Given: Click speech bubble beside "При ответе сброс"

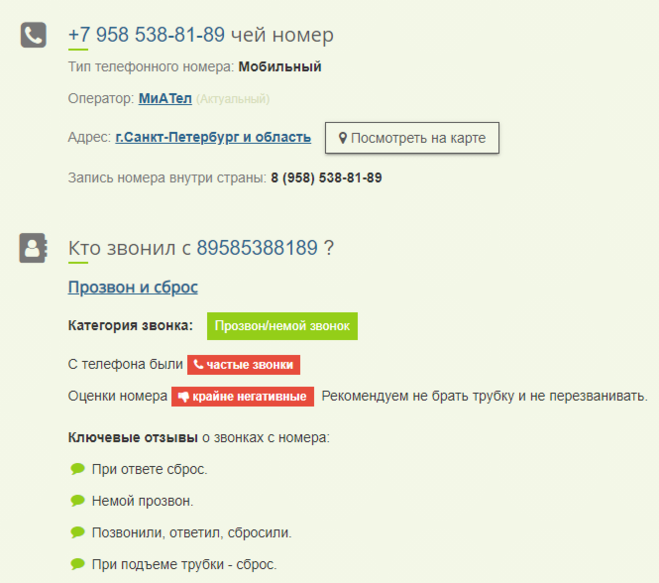Looking at the screenshot, I should pyautogui.click(x=77, y=469).
